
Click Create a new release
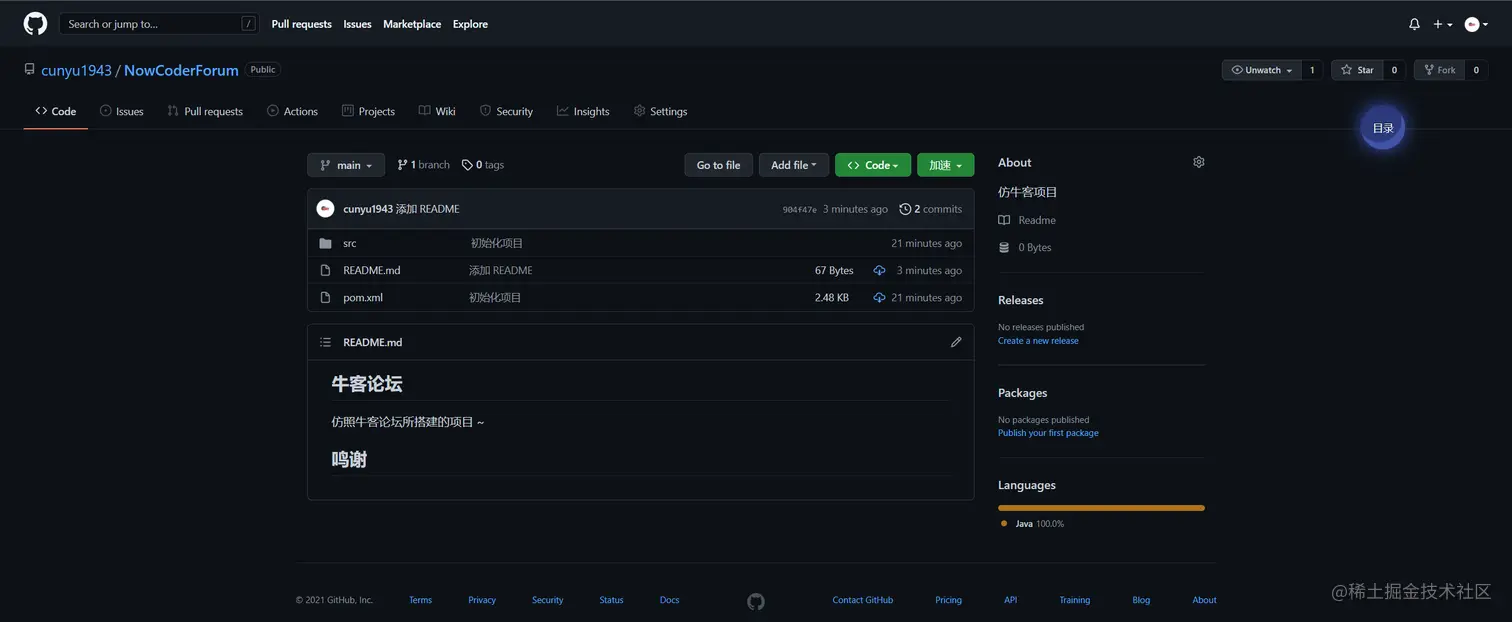(1038, 341)
